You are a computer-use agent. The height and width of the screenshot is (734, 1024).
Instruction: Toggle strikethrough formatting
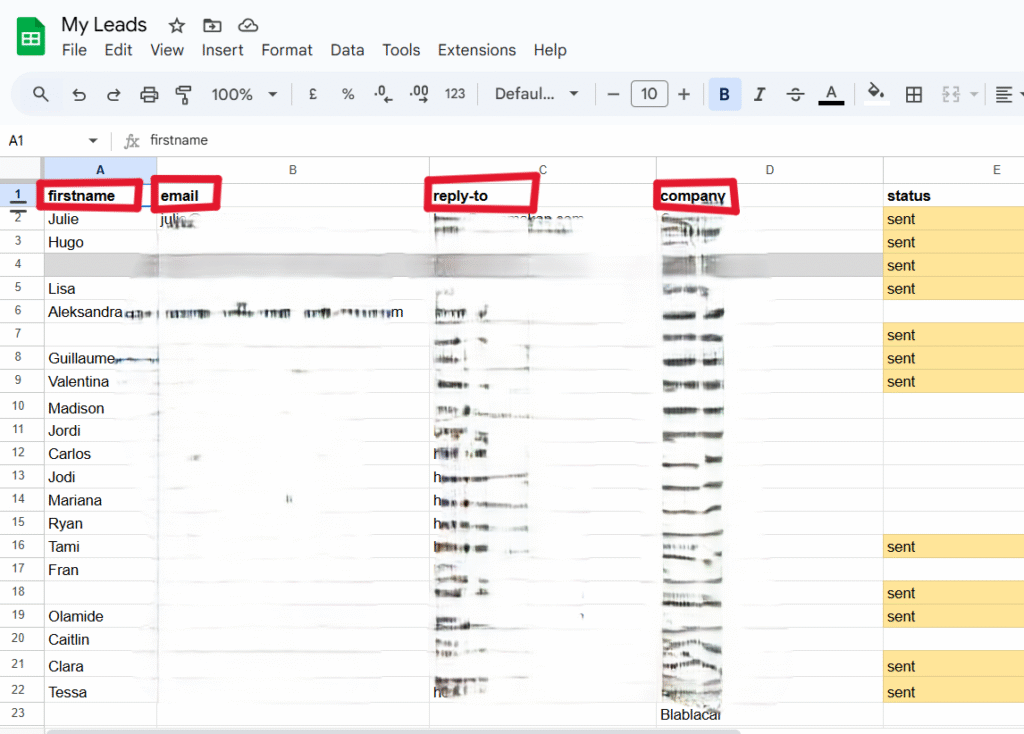point(794,93)
